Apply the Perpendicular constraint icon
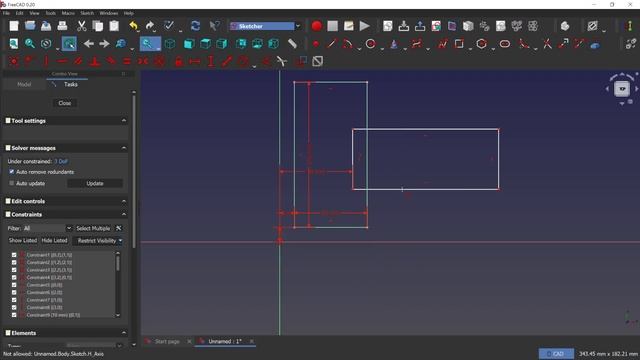Image resolution: width=640 pixels, height=360 pixels. point(95,61)
